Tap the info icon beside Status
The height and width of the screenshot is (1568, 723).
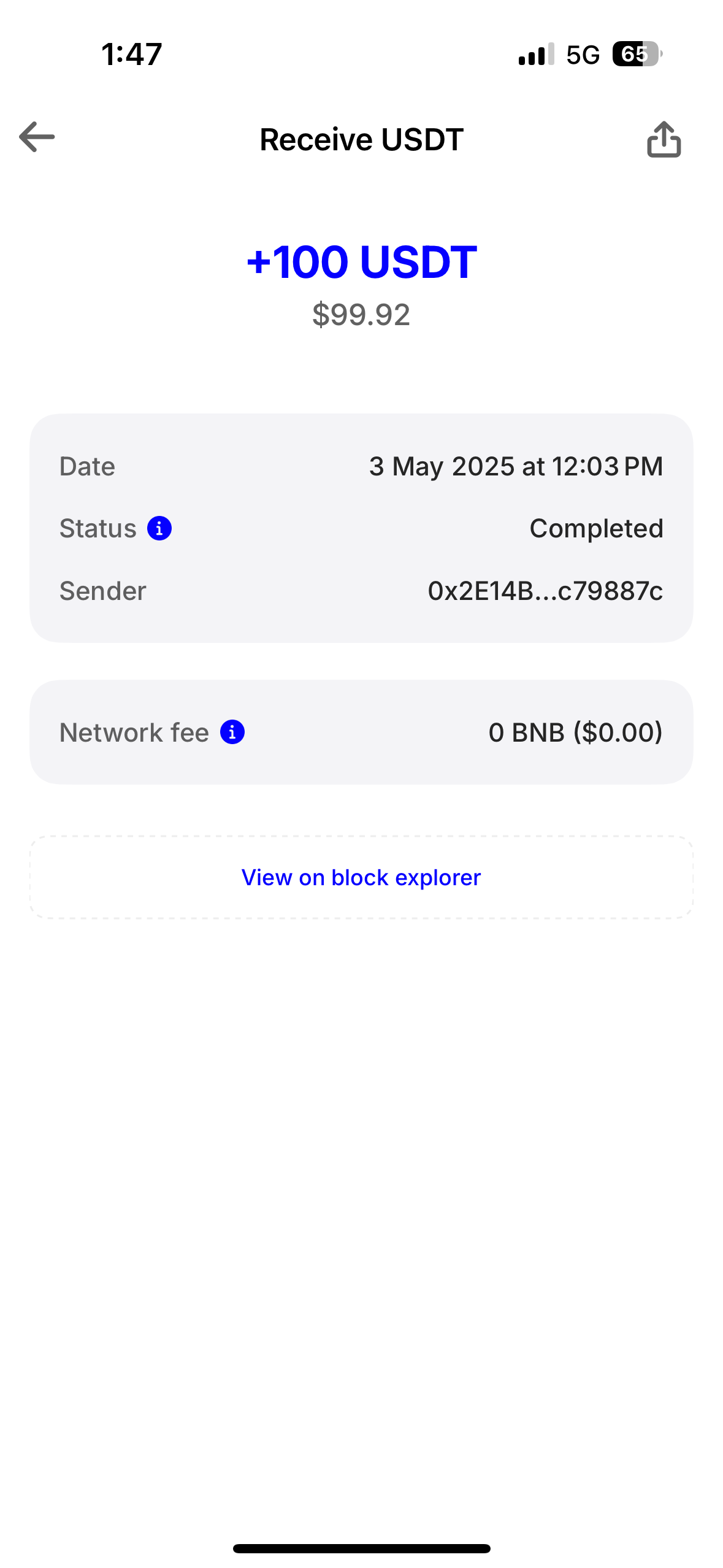(x=159, y=528)
